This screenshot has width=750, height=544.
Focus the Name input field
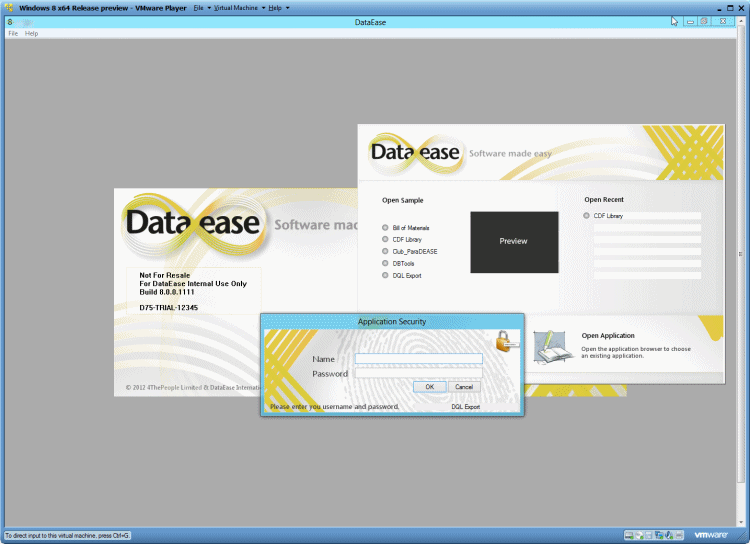419,358
